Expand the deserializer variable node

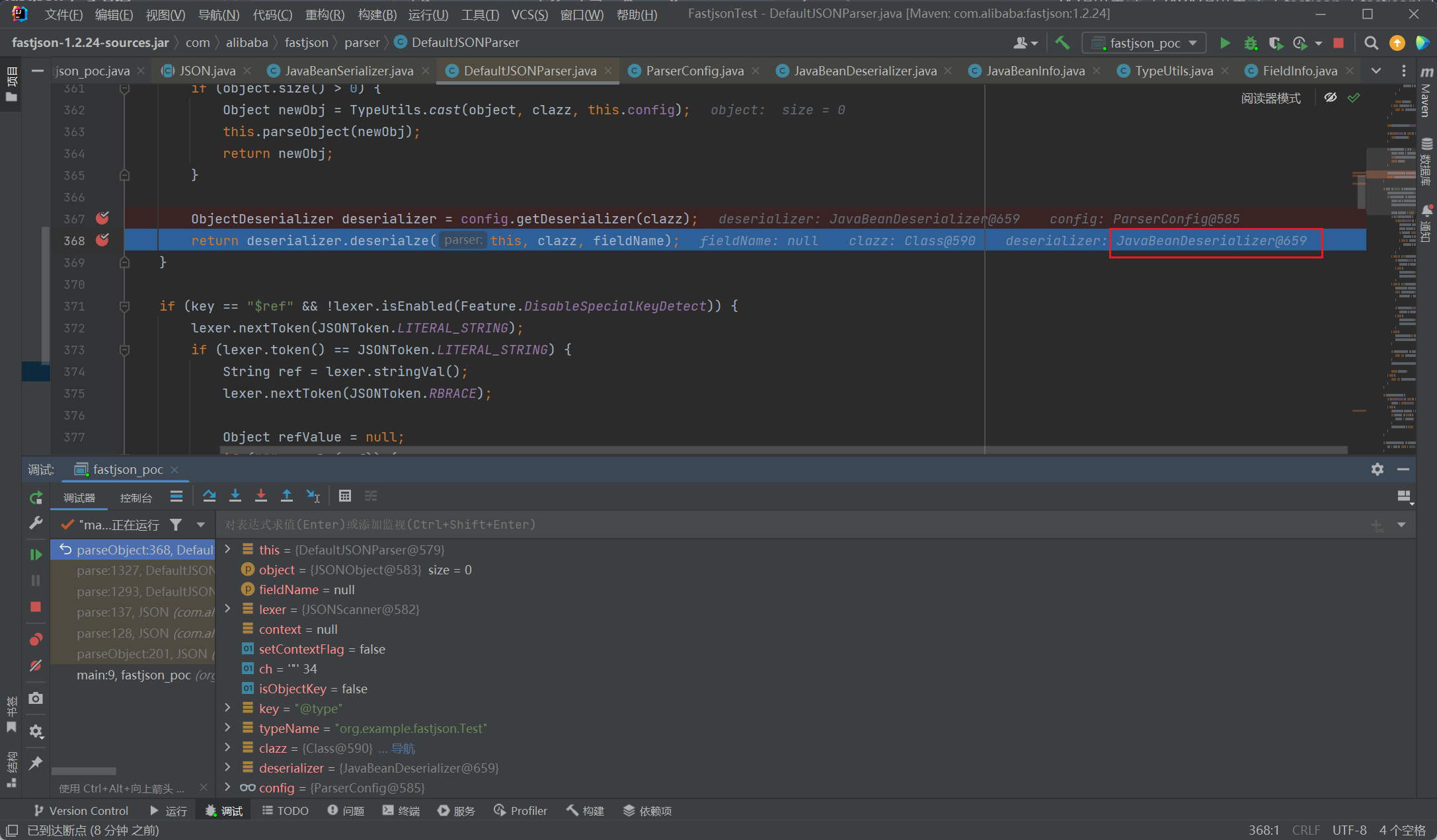pos(228,767)
